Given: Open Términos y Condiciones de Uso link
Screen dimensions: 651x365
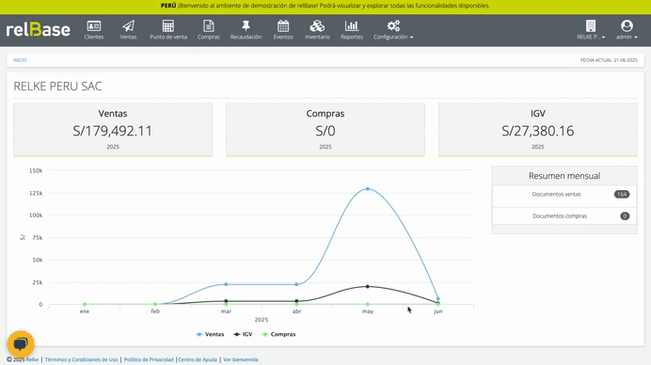Looking at the screenshot, I should [x=81, y=360].
